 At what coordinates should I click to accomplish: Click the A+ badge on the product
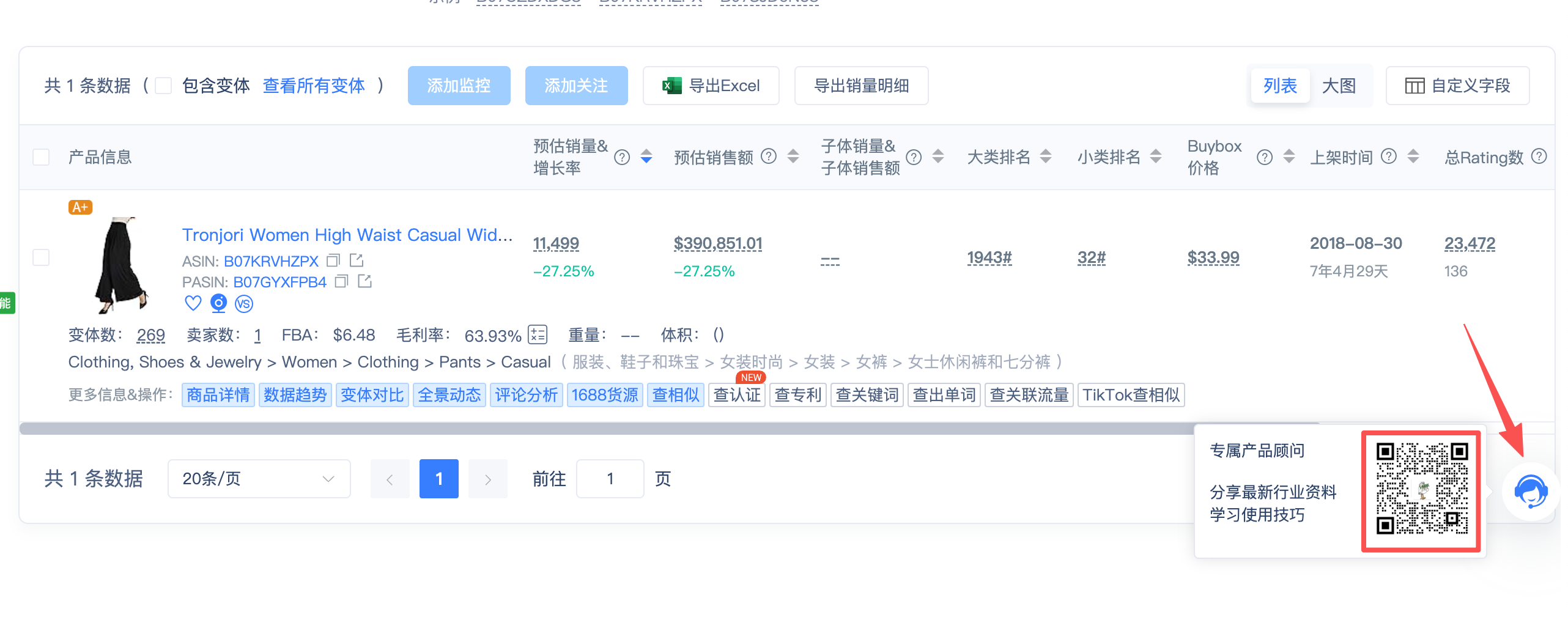80,207
